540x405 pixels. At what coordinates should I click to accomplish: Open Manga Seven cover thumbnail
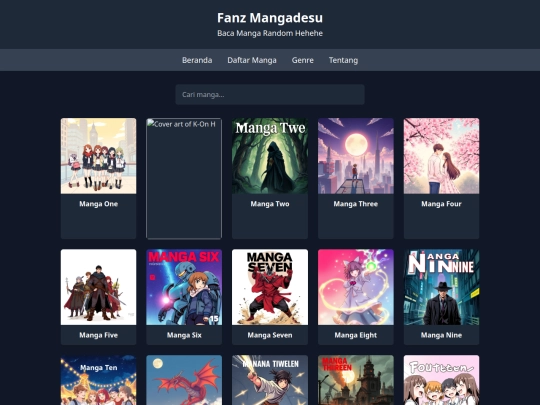click(270, 287)
